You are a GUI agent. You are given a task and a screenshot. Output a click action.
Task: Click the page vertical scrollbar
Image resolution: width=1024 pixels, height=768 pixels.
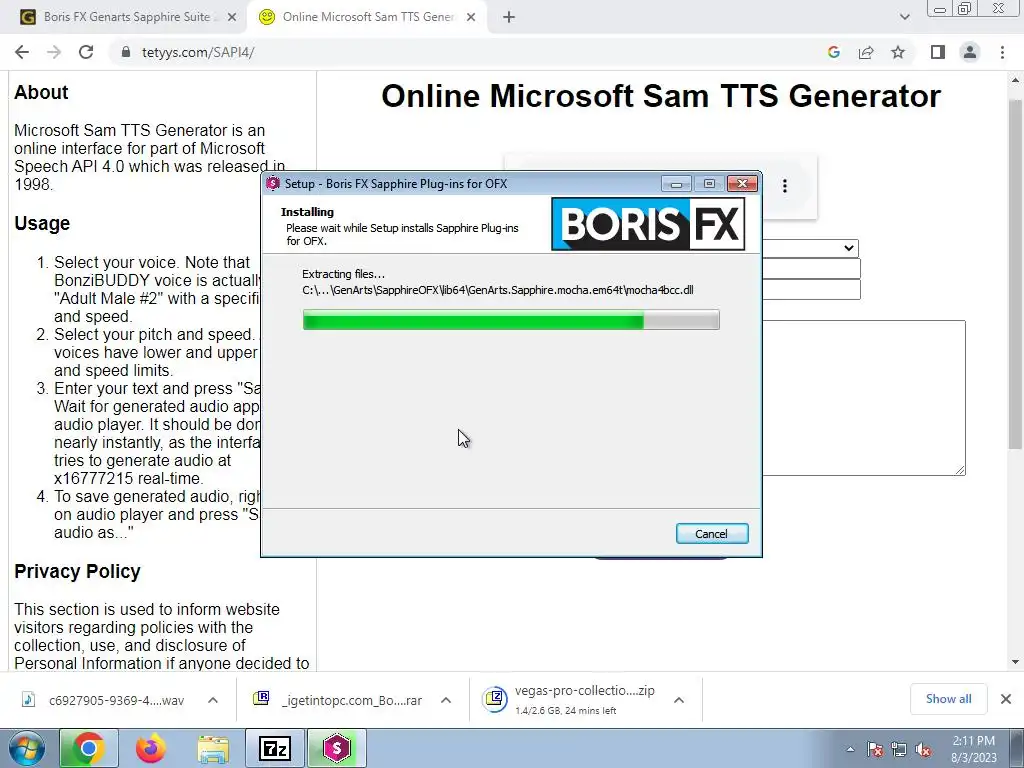[x=1015, y=274]
